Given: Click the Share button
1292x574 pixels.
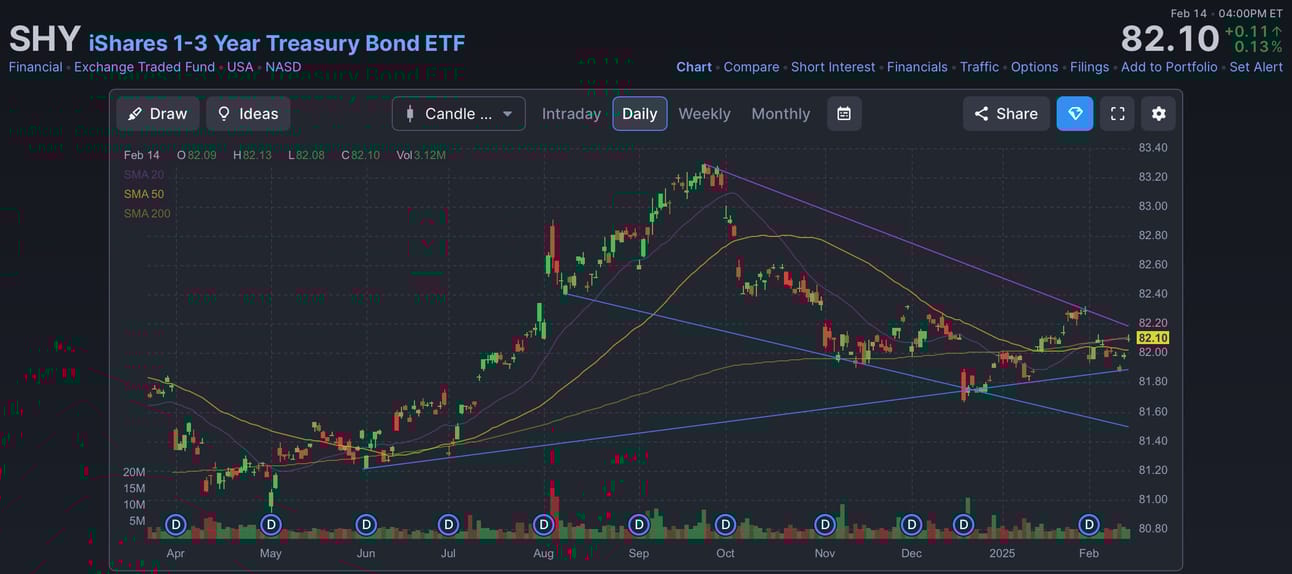Looking at the screenshot, I should [x=1006, y=114].
